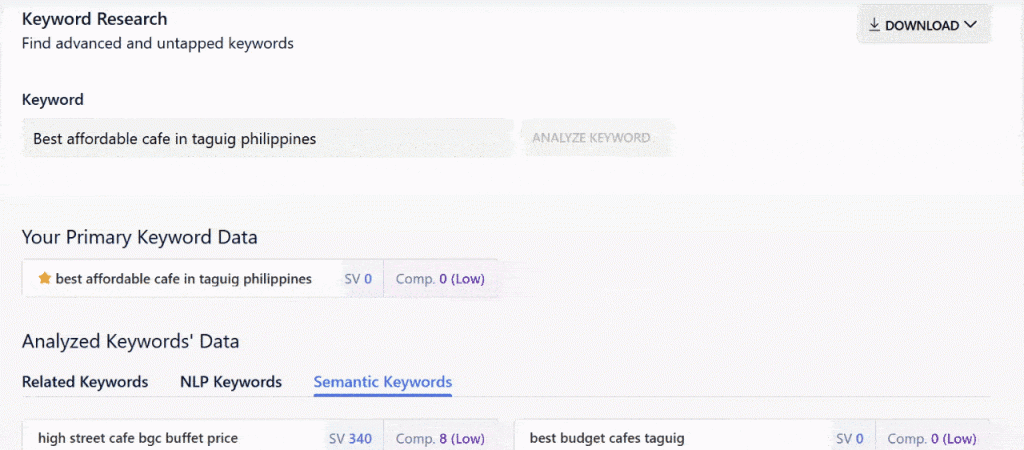Image resolution: width=1024 pixels, height=450 pixels.
Task: Click the Comp. 8 (Low) competition value
Action: click(x=440, y=438)
